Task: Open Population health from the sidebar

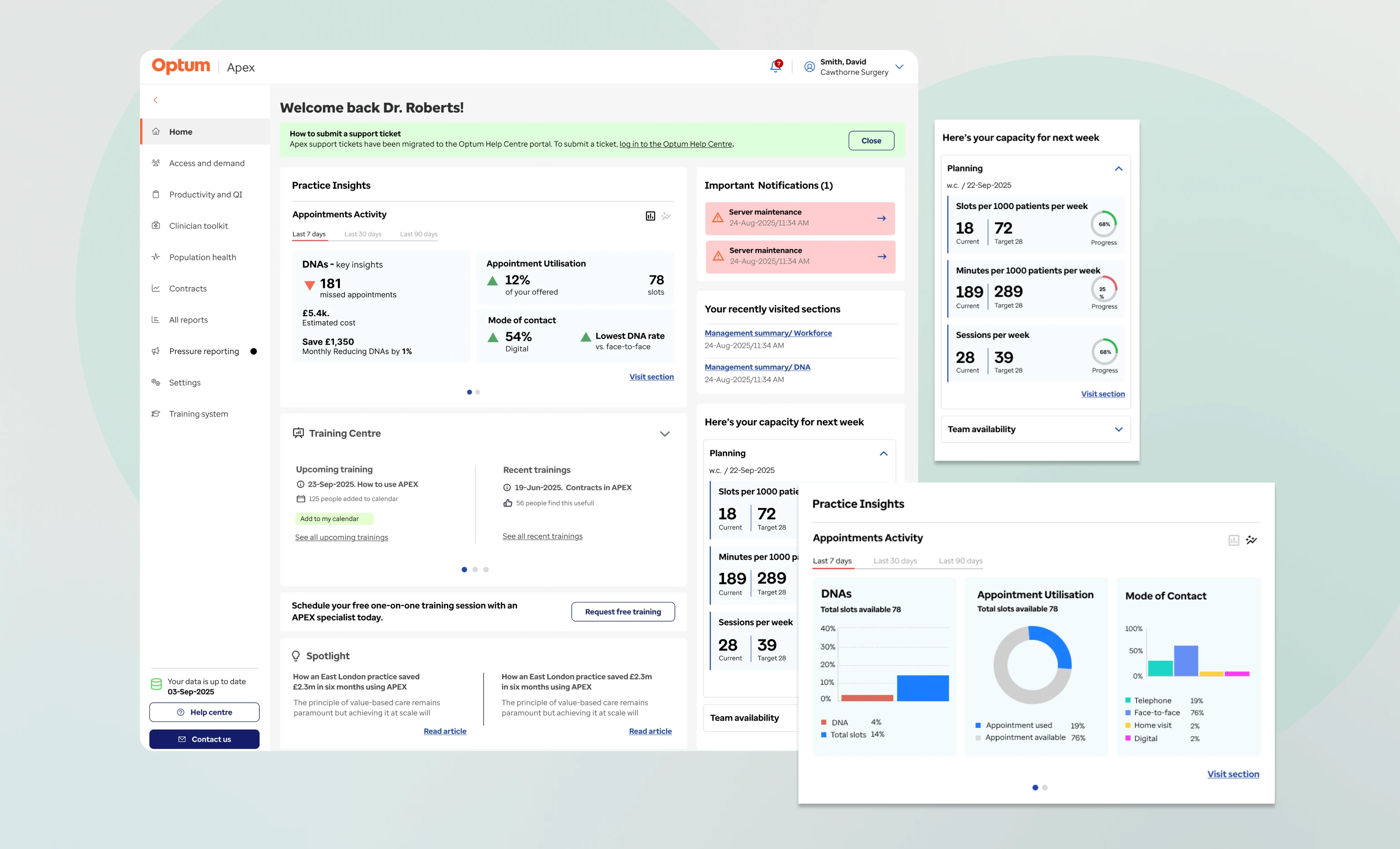Action: click(202, 257)
